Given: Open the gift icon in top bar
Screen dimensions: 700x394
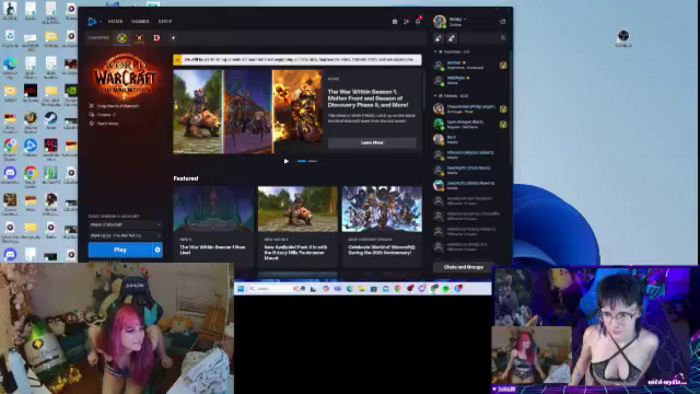Looking at the screenshot, I should point(395,21).
